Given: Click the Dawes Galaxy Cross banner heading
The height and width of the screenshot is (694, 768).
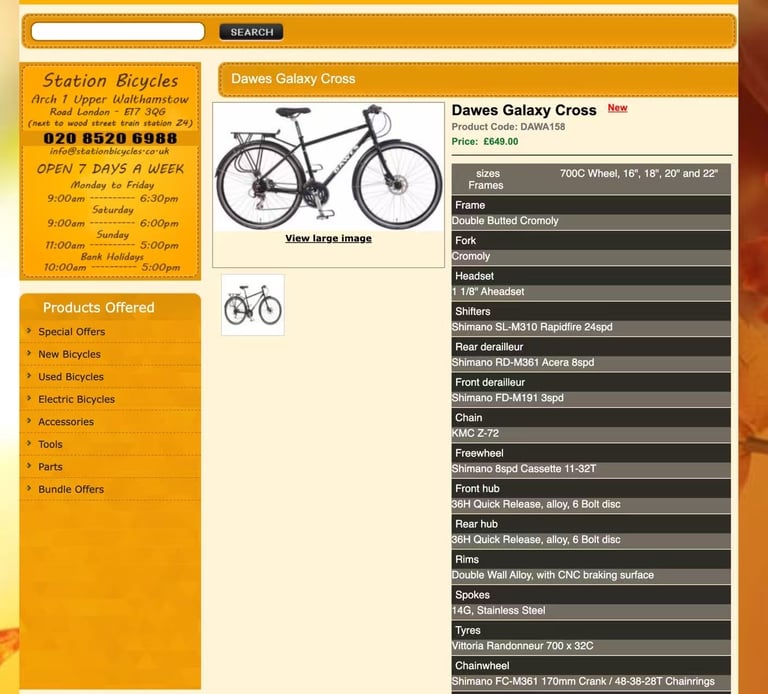Looking at the screenshot, I should pos(293,79).
